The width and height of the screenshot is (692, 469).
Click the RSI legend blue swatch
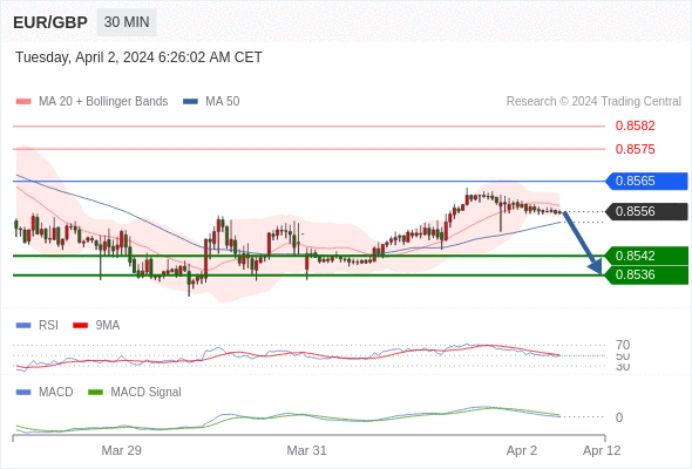tap(23, 326)
